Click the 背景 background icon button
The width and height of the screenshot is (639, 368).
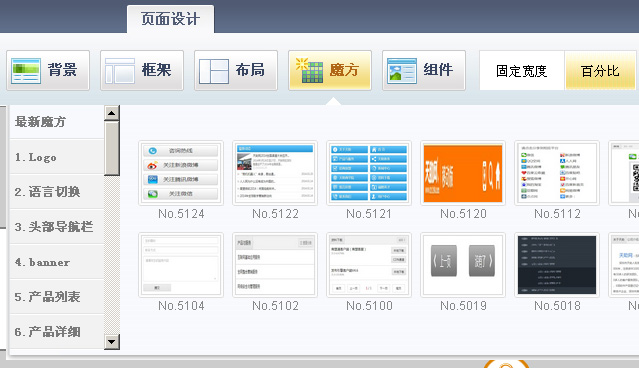(48, 70)
